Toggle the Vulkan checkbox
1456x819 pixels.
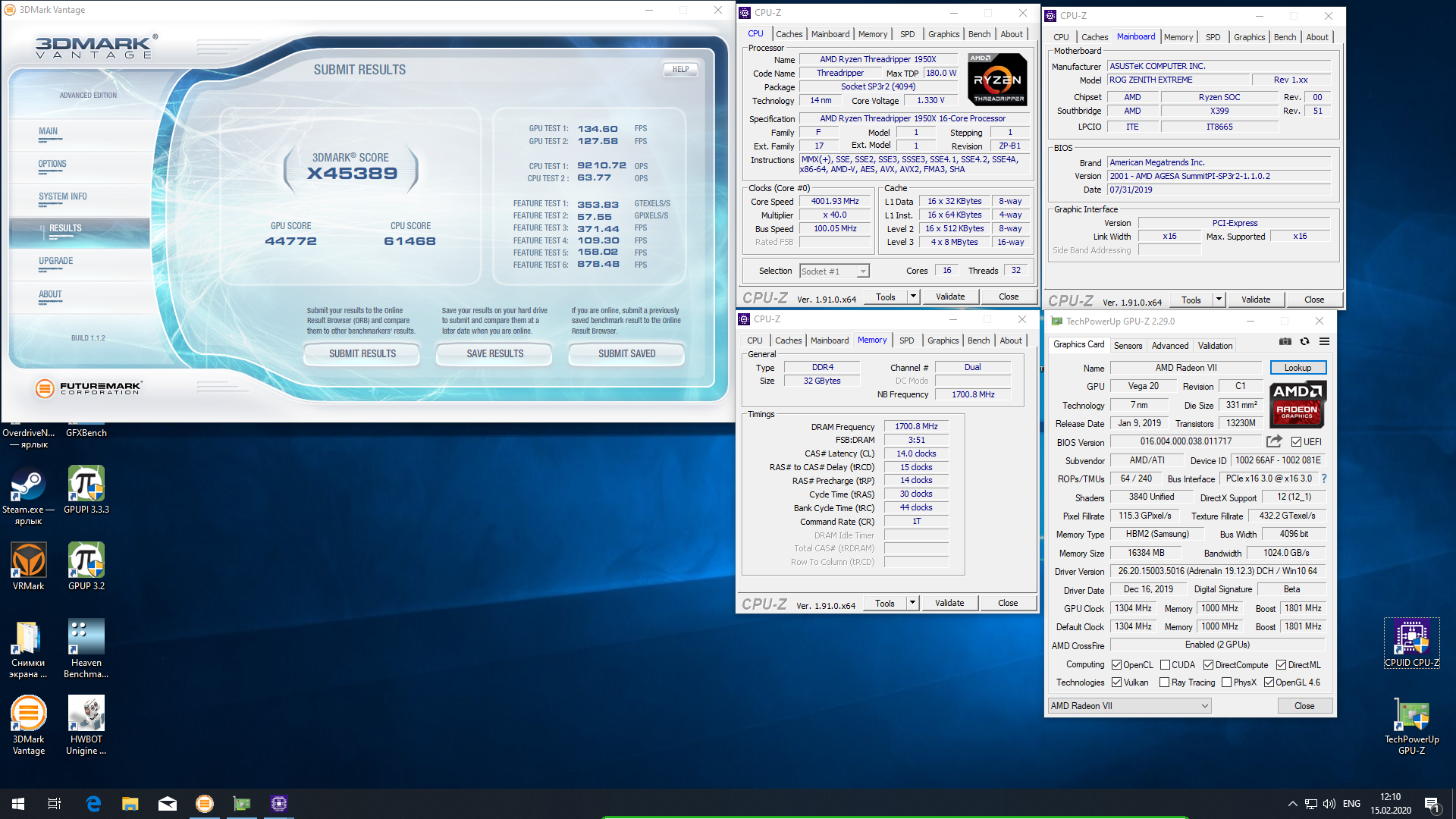point(1116,682)
